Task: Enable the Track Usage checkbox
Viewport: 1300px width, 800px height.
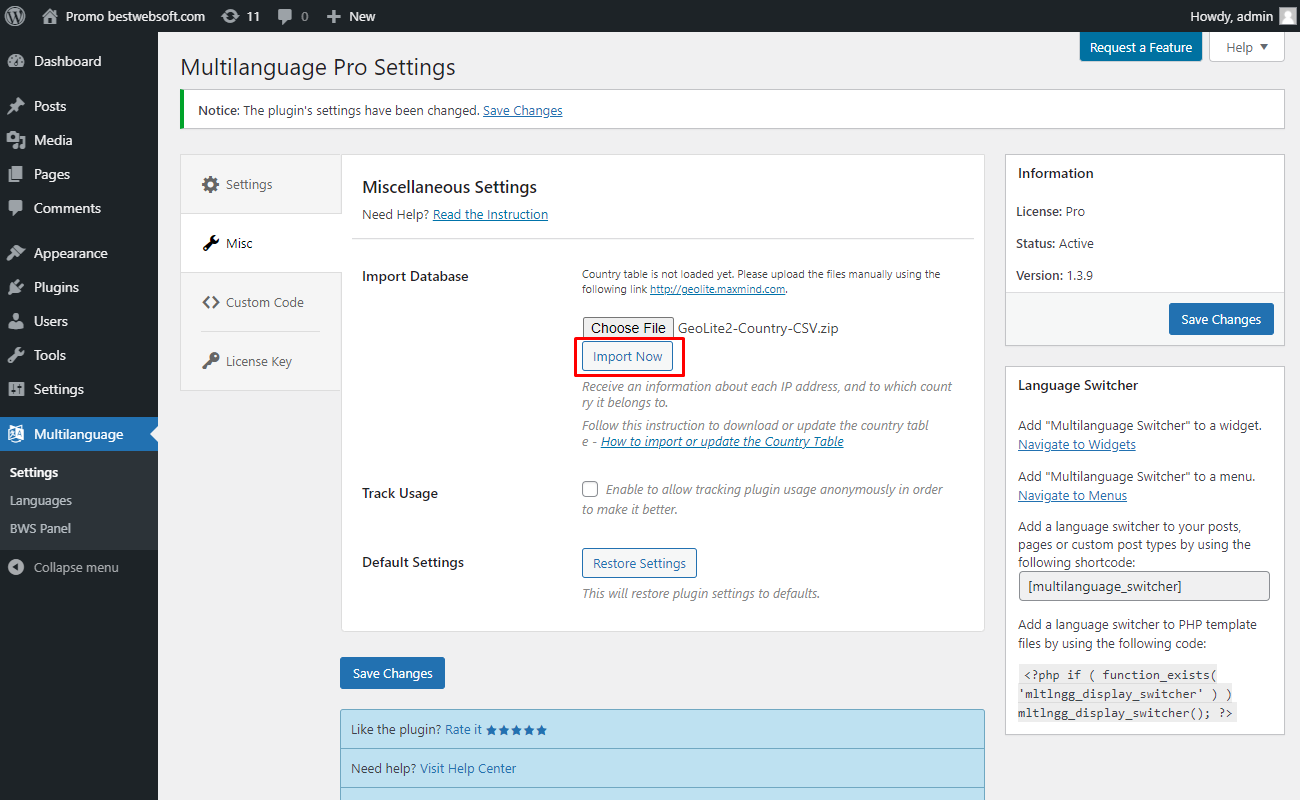Action: tap(590, 489)
